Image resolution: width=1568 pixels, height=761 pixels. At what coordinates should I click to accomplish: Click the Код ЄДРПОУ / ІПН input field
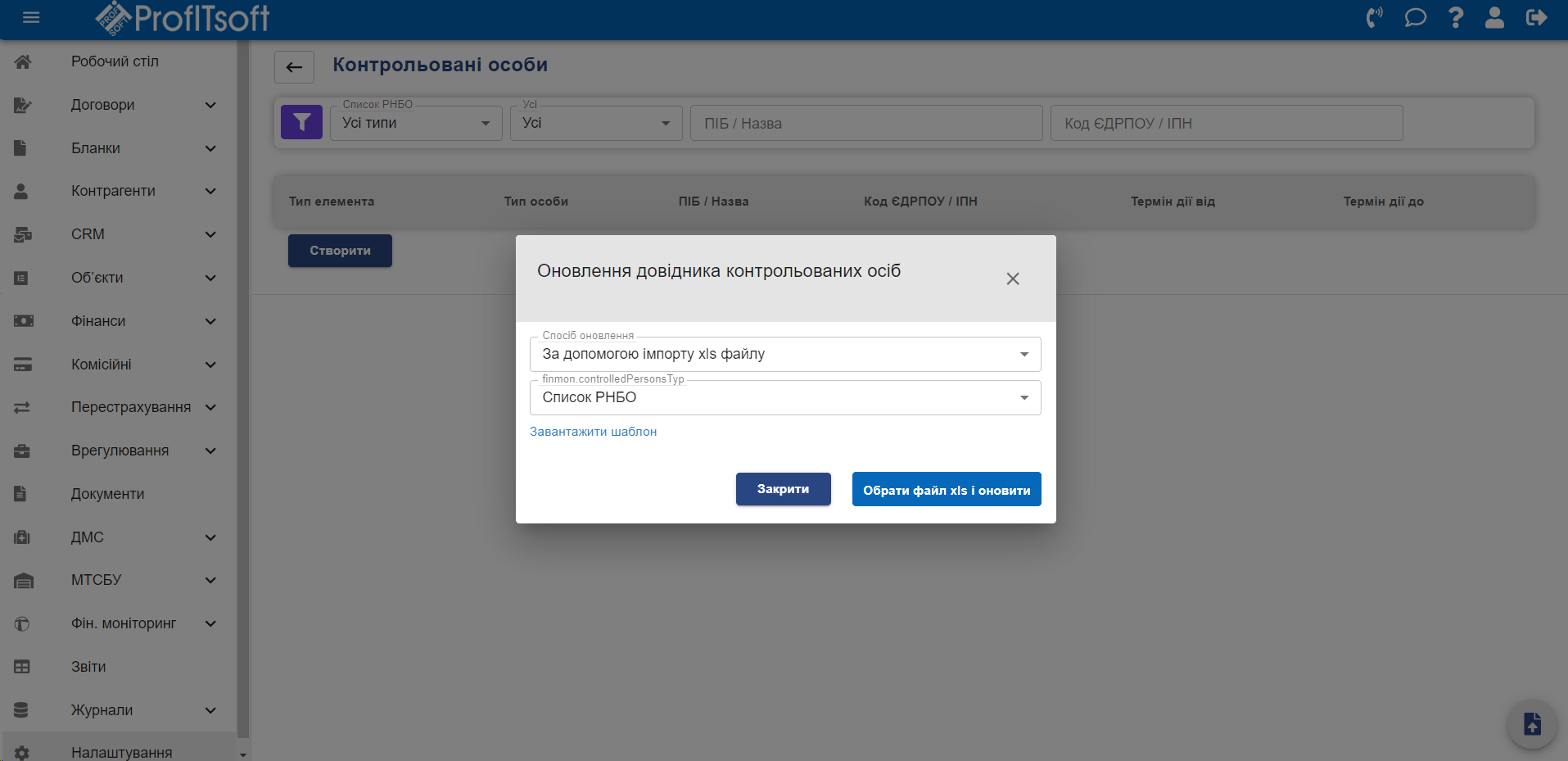click(1226, 124)
